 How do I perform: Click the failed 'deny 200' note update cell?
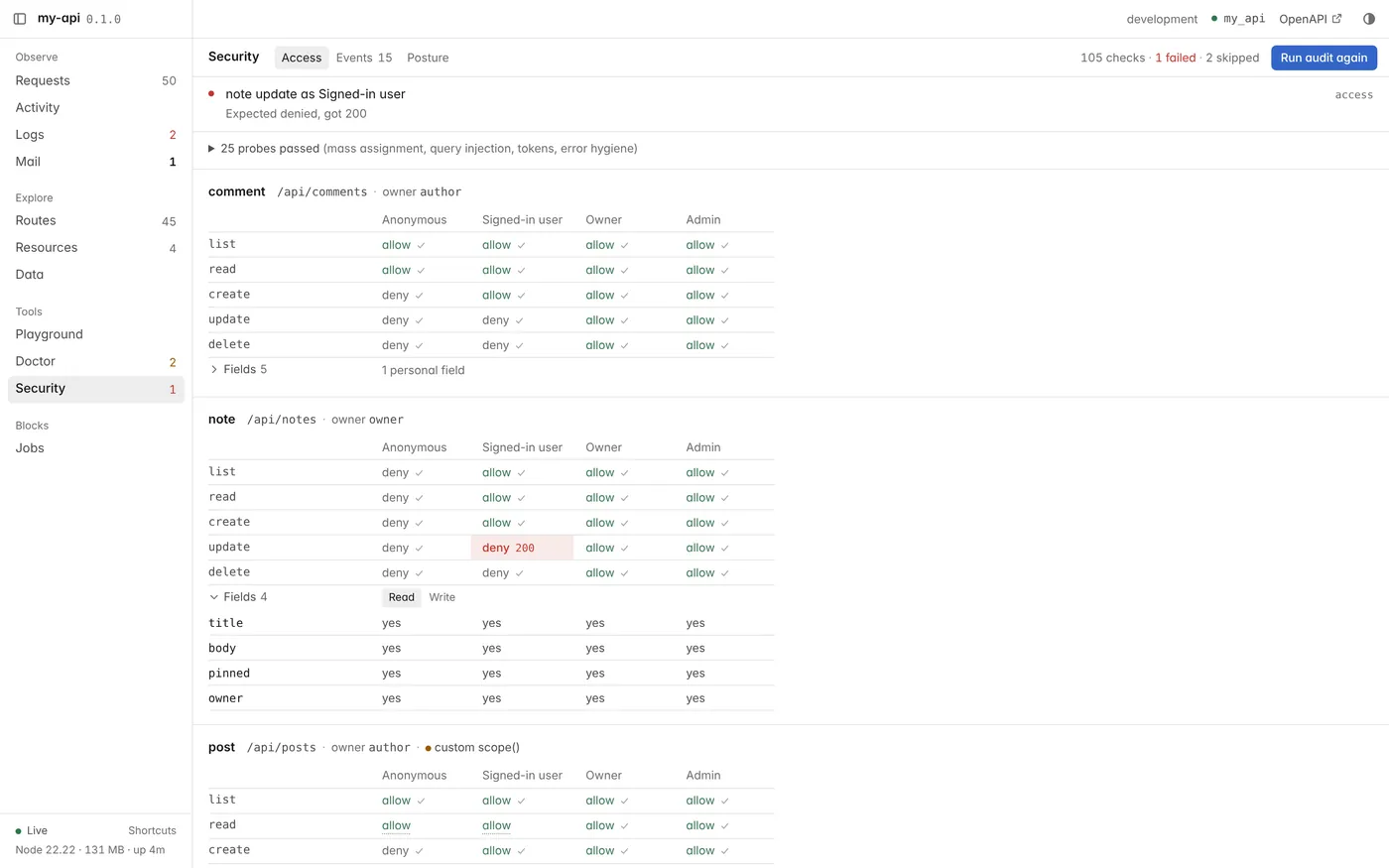[522, 548]
